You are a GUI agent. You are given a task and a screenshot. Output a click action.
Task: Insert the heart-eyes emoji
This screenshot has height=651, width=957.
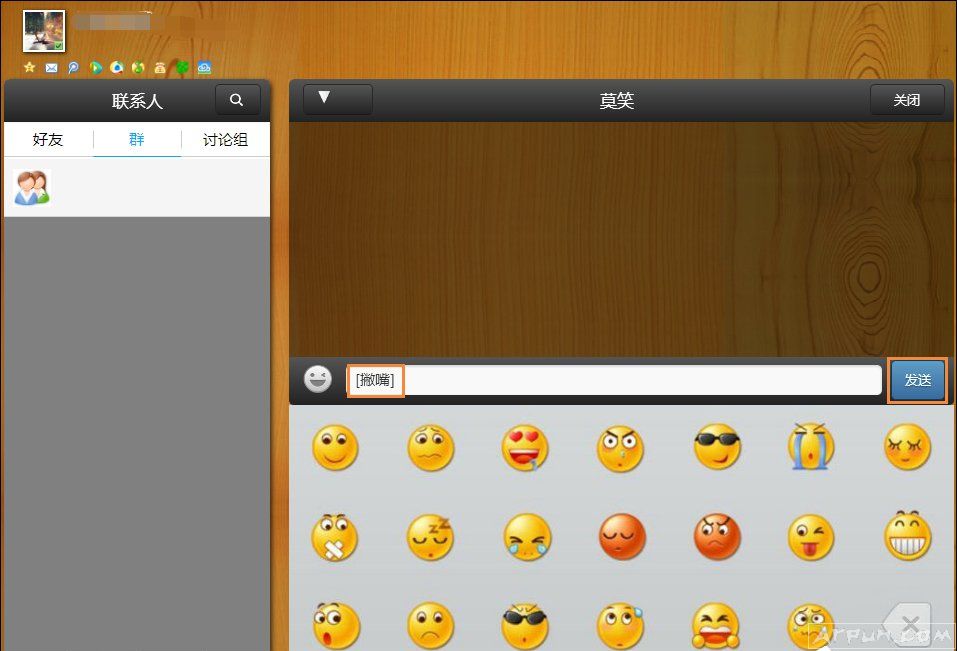click(525, 447)
